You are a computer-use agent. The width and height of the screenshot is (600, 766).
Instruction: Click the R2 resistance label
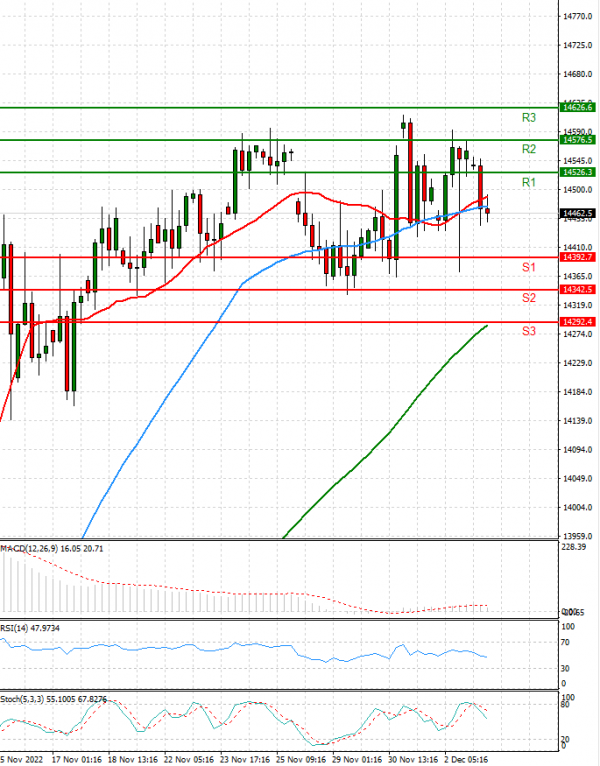click(x=529, y=149)
